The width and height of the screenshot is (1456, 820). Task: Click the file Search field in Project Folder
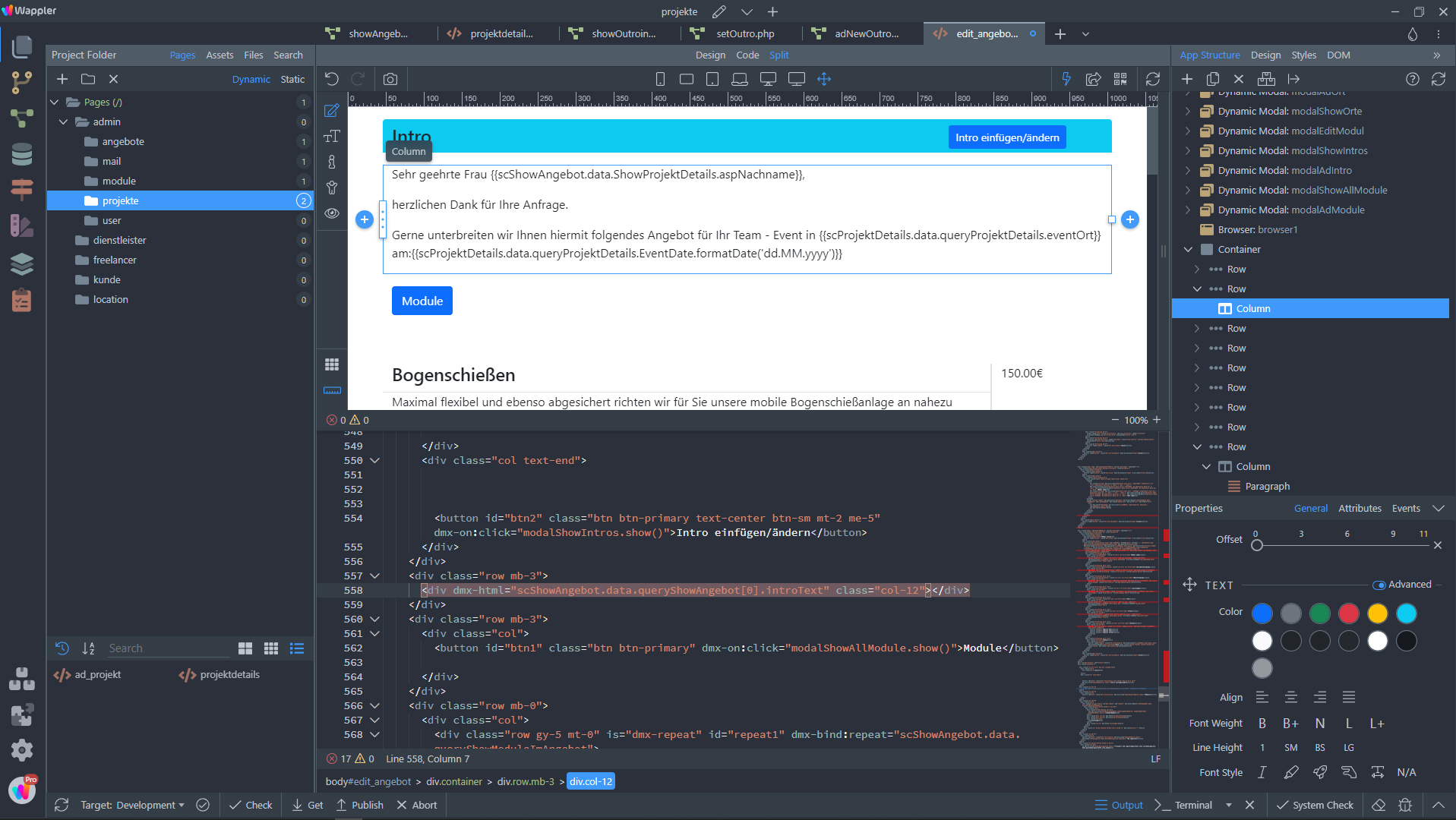click(x=167, y=648)
